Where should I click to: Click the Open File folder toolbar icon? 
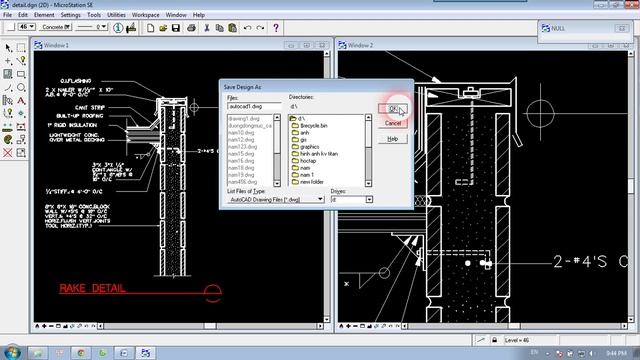[x=163, y=28]
